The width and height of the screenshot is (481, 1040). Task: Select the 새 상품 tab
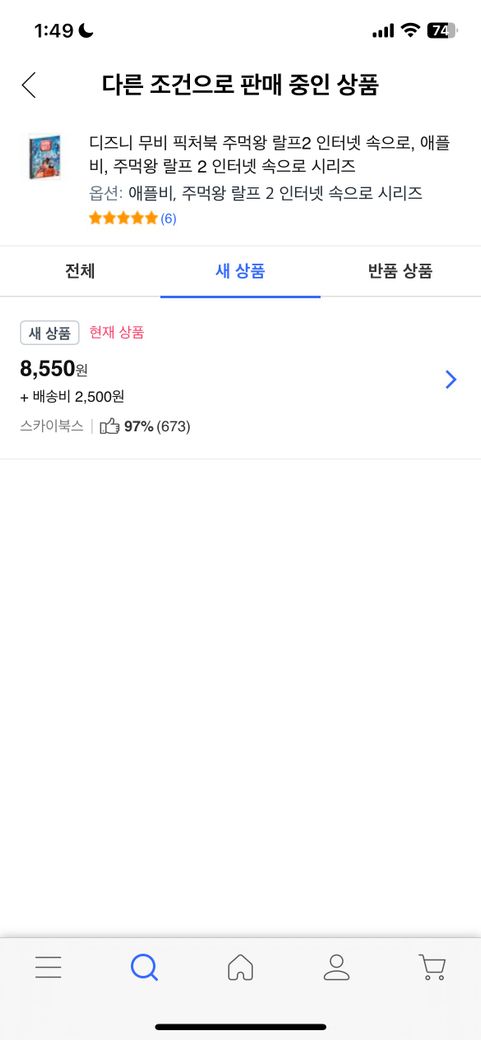240,271
